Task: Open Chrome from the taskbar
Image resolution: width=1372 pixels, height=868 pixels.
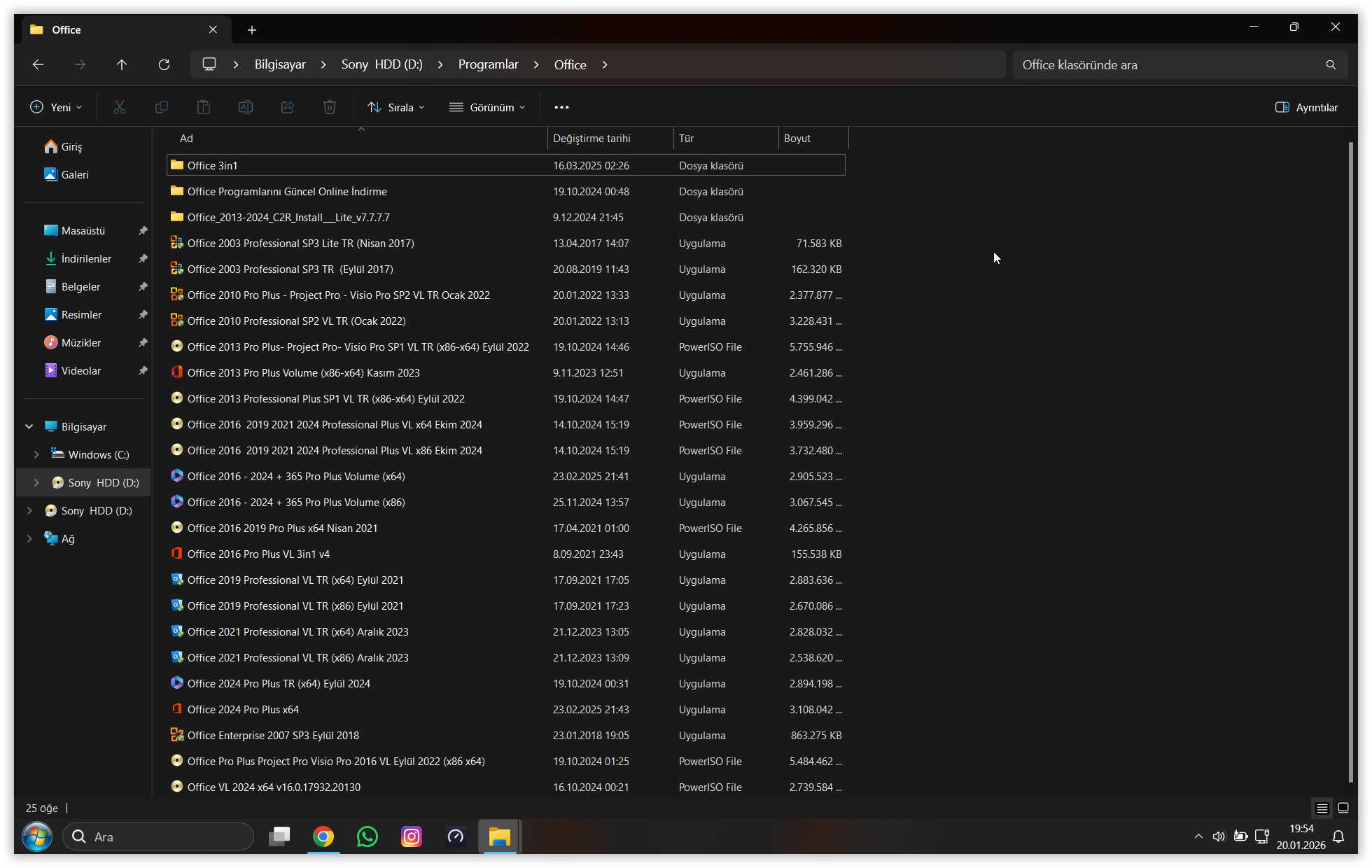Action: click(x=323, y=836)
